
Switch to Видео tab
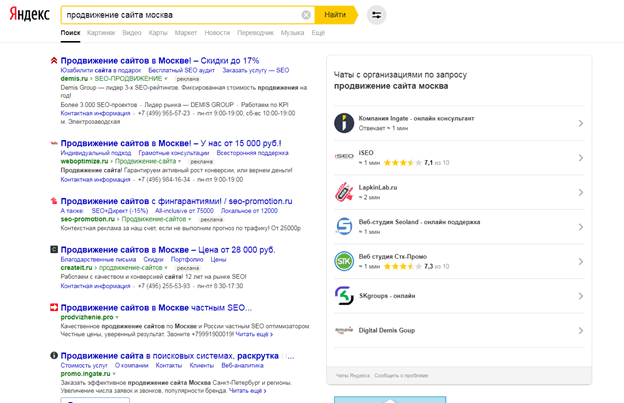pos(132,33)
